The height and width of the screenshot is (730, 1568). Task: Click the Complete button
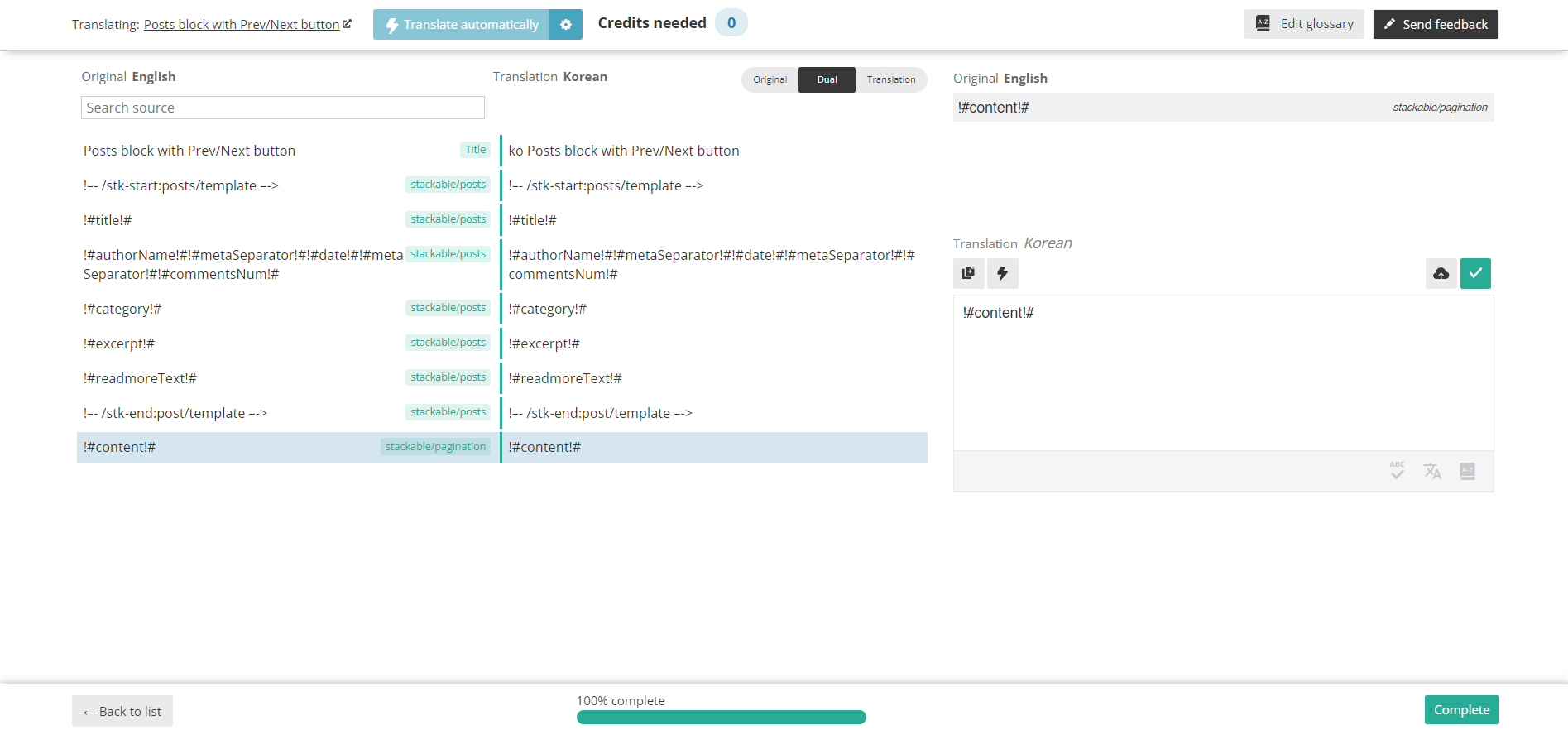[x=1462, y=710]
